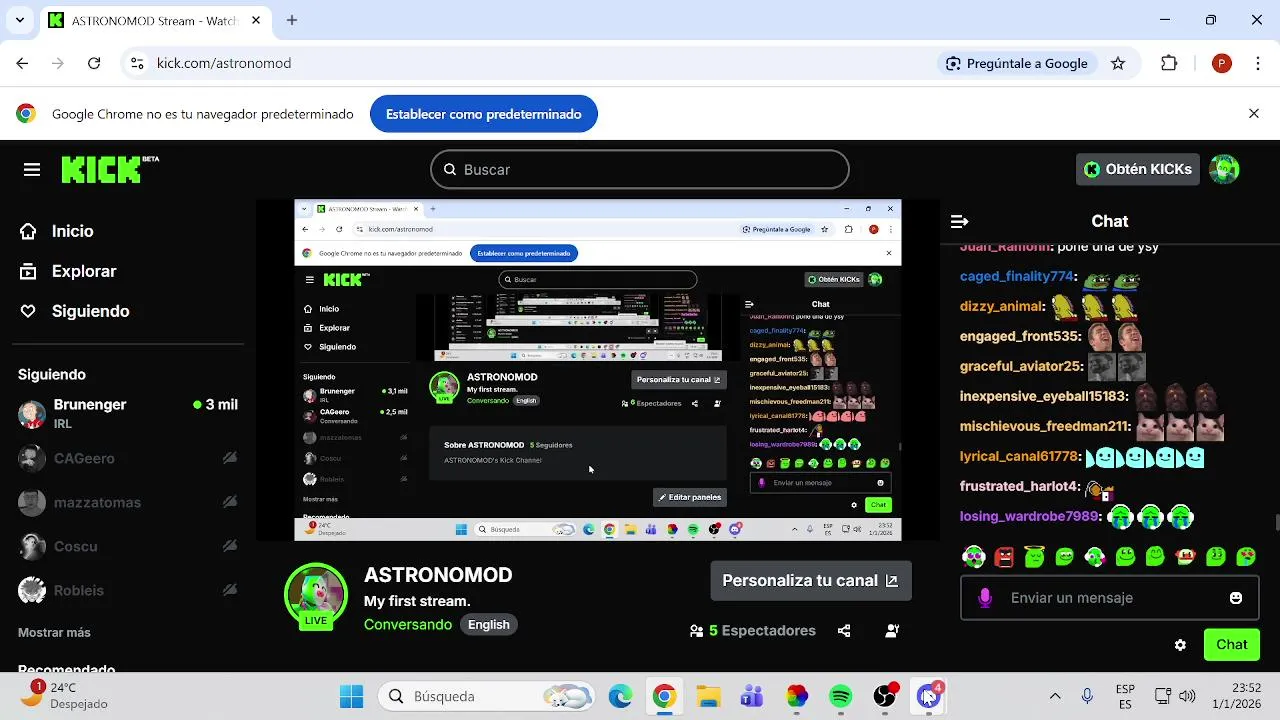Click the English language tag

pyautogui.click(x=489, y=625)
